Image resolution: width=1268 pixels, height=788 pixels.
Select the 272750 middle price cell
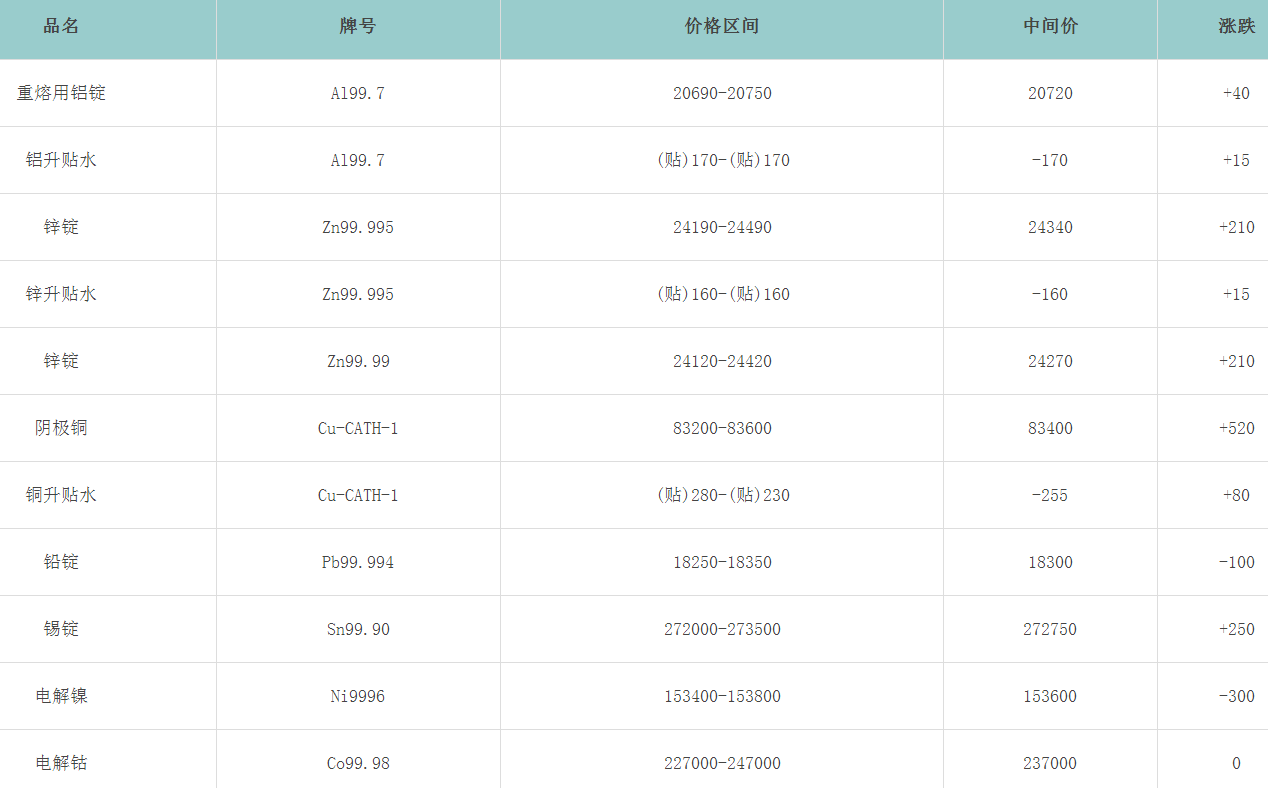[x=1050, y=629]
